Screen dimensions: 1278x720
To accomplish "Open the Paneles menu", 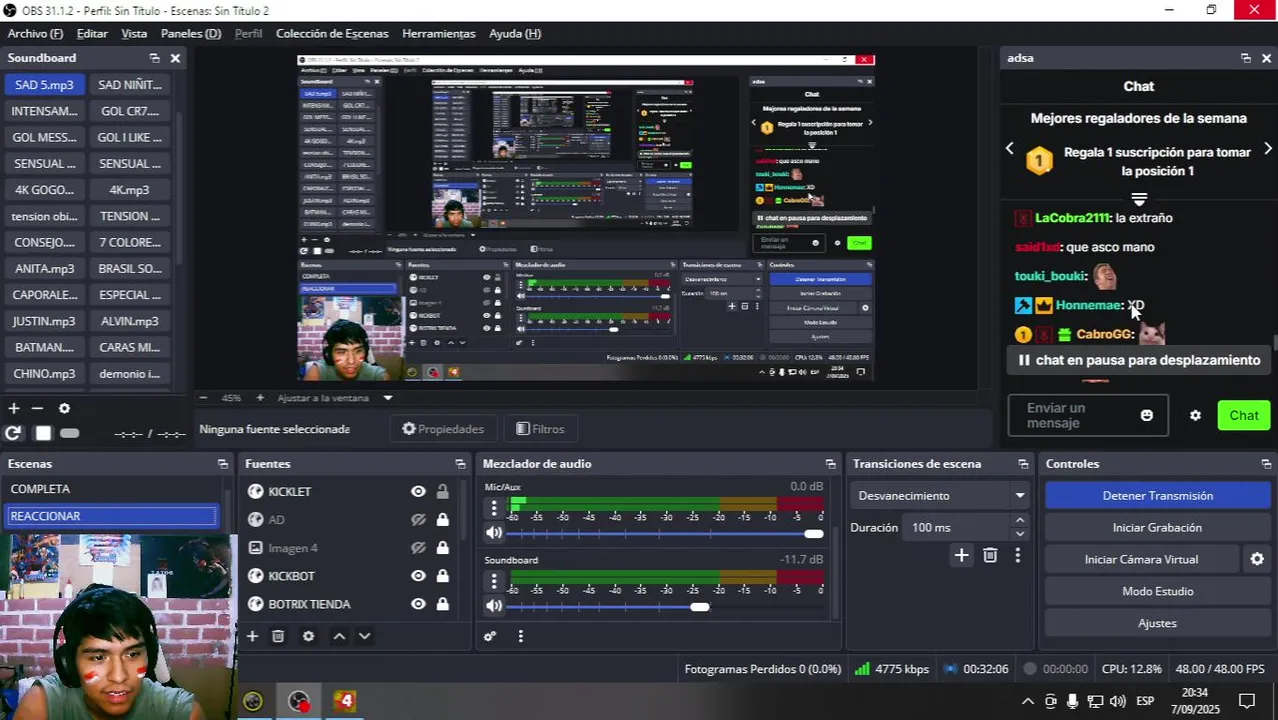I will point(191,33).
